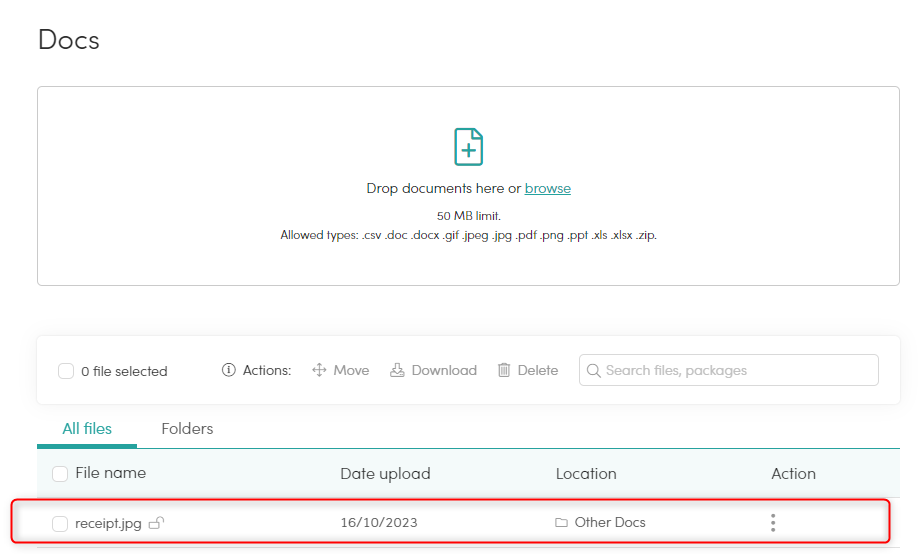Image resolution: width=919 pixels, height=554 pixels.
Task: Click the Move action label
Action: pos(351,371)
